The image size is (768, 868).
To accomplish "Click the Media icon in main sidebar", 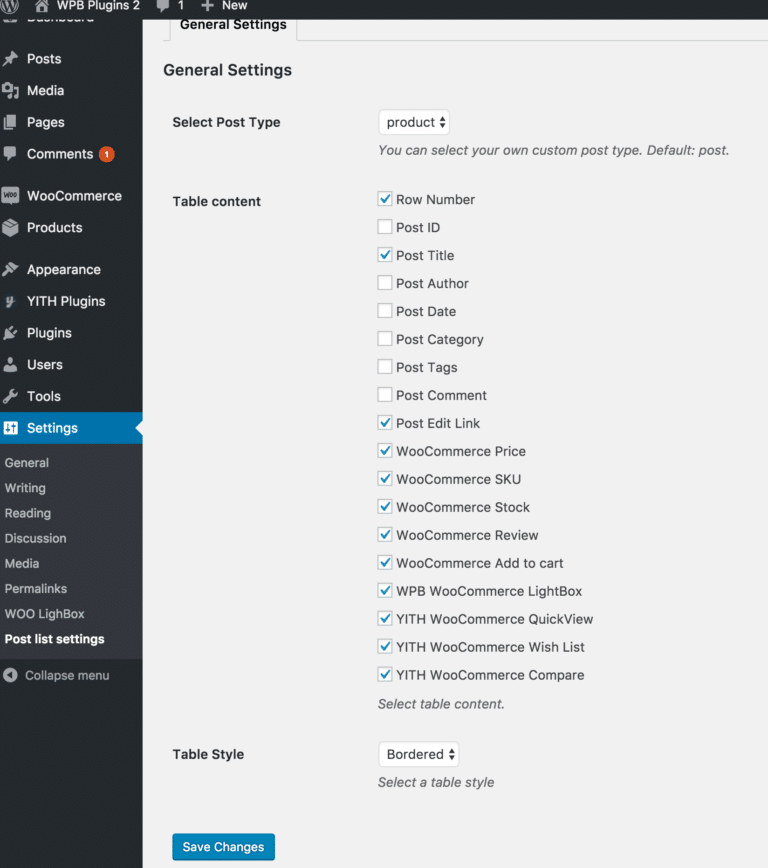I will (x=11, y=90).
